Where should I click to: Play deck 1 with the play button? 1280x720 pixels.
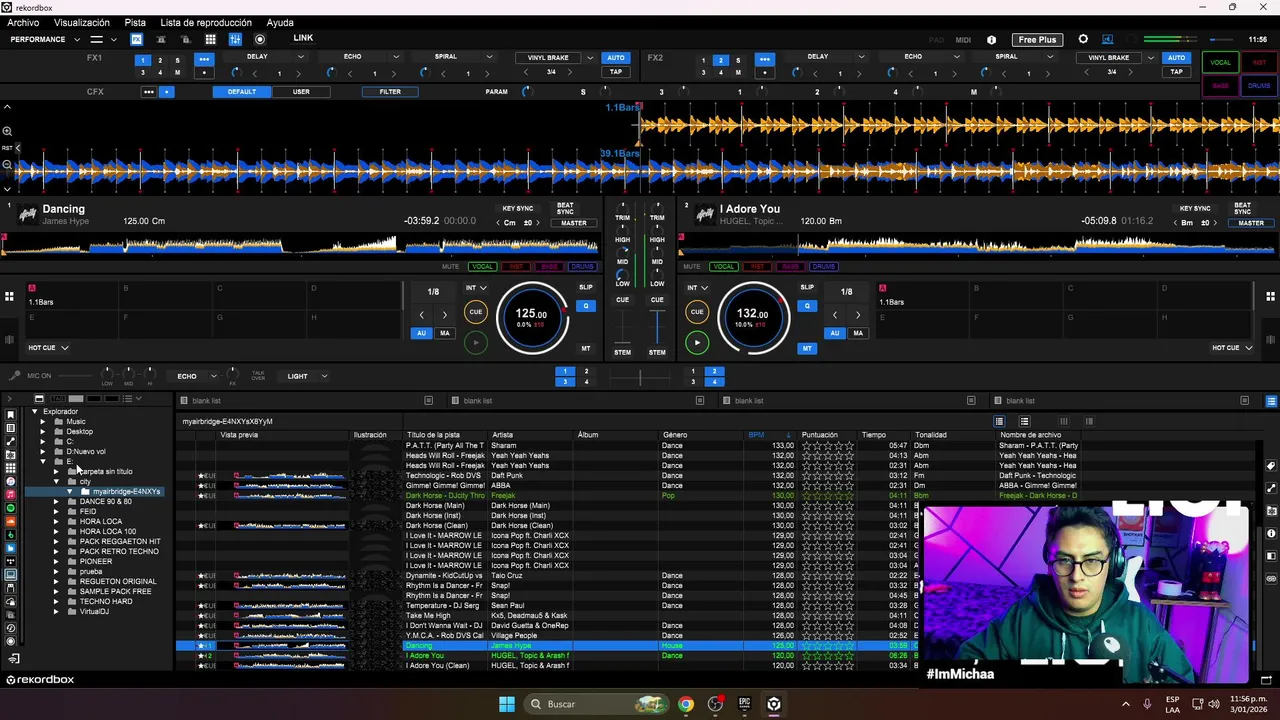click(x=475, y=343)
